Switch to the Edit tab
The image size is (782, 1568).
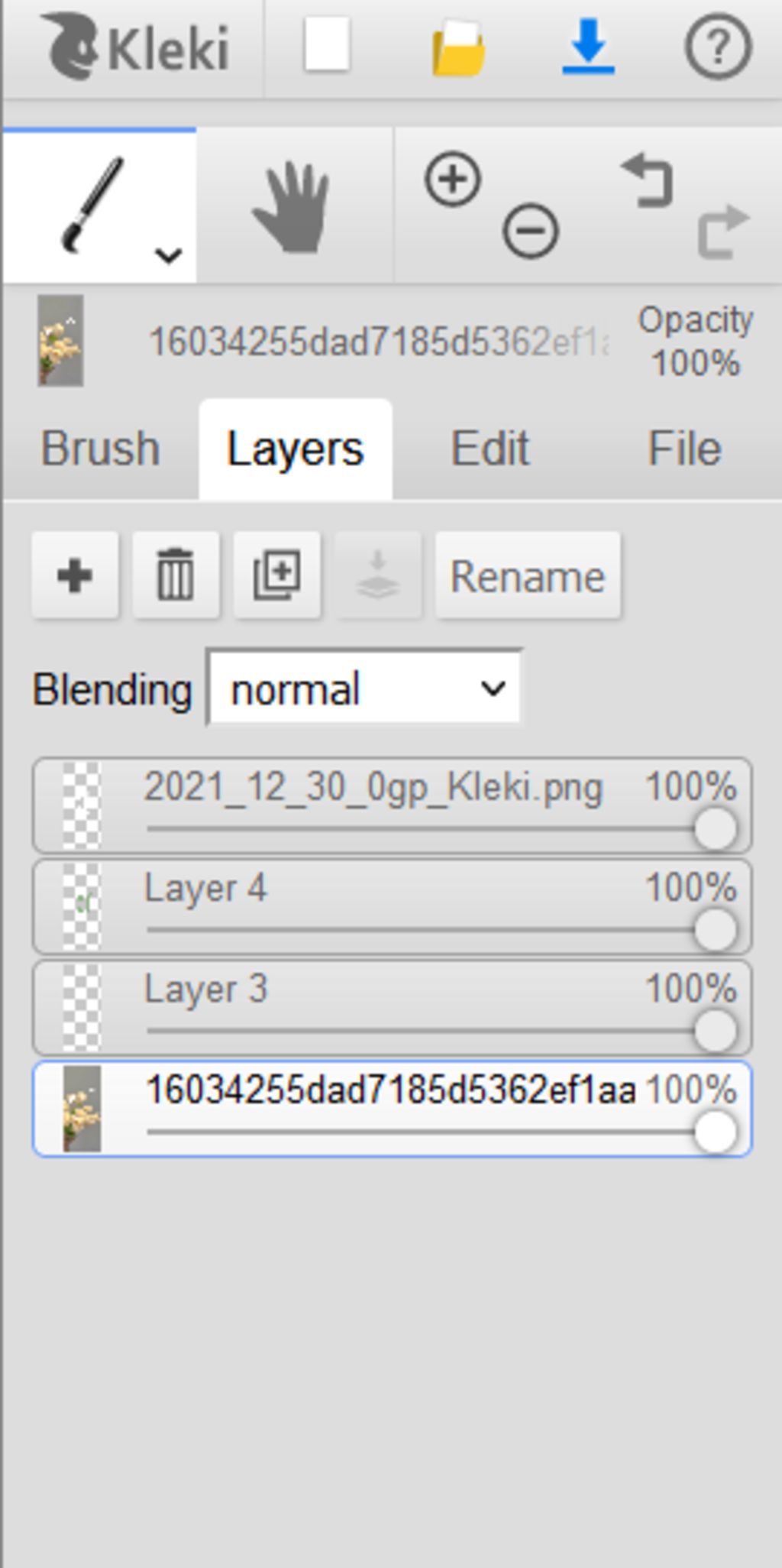pos(490,449)
